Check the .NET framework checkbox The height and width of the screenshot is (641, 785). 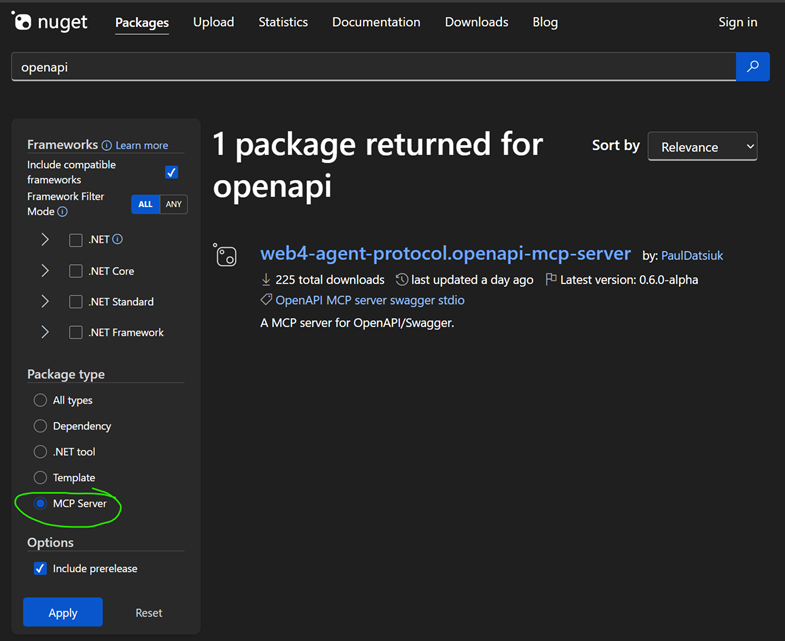[x=76, y=240]
